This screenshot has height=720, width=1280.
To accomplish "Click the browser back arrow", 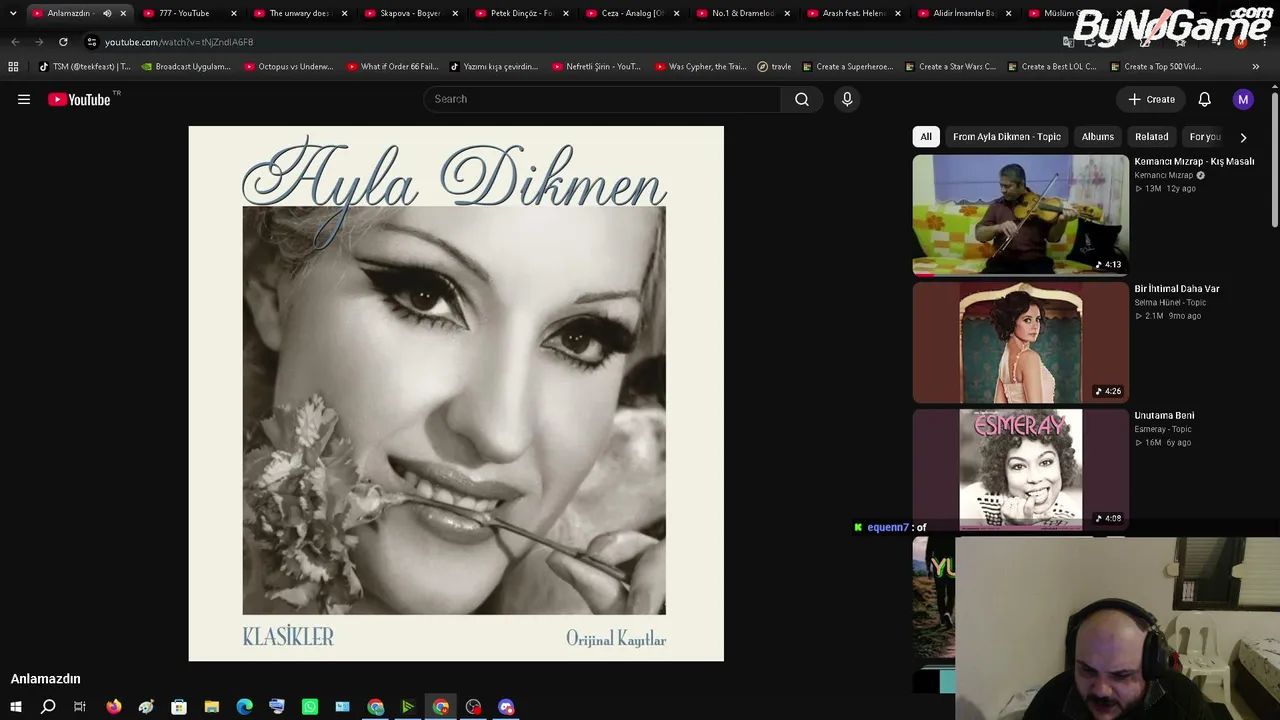I will [x=15, y=42].
